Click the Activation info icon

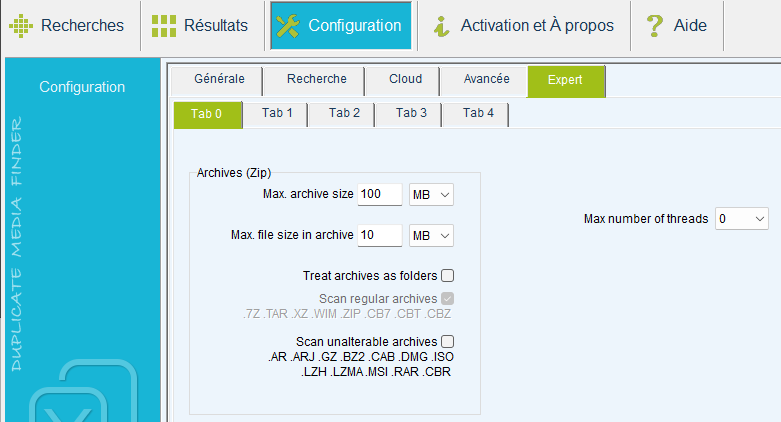441,26
